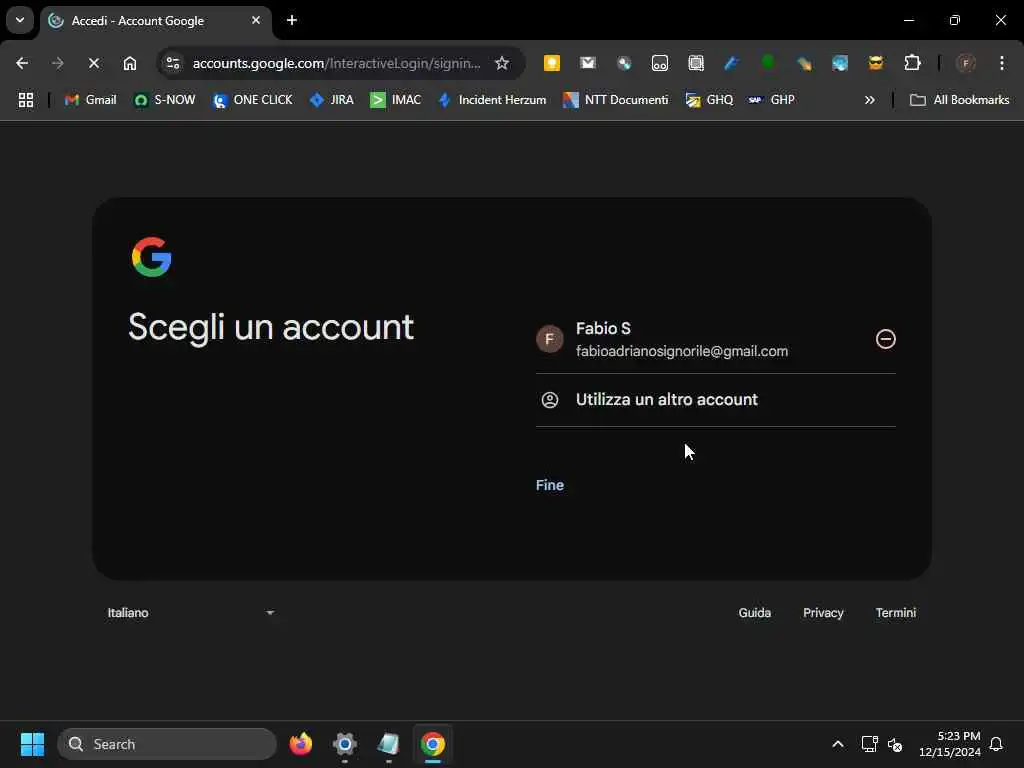Open the ONE CLICK bookmark
1024x768 pixels.
pos(253,100)
